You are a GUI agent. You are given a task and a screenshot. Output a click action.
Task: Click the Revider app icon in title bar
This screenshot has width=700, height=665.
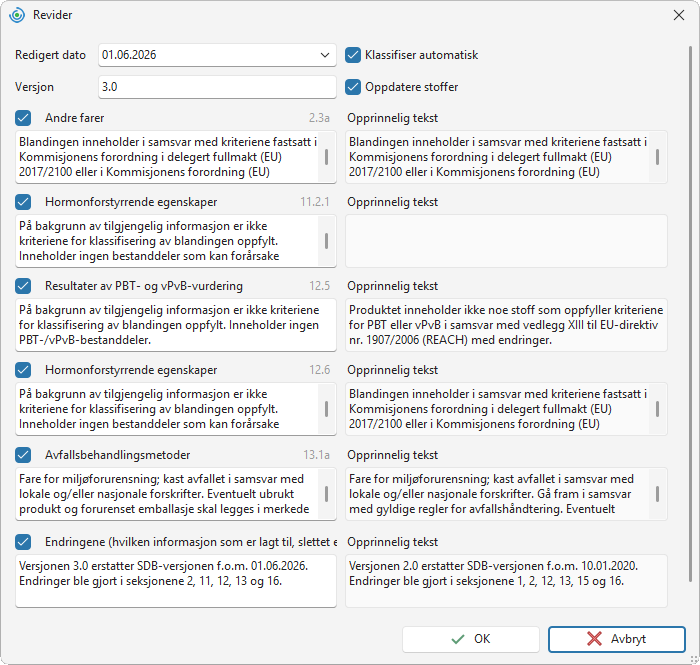(17, 15)
